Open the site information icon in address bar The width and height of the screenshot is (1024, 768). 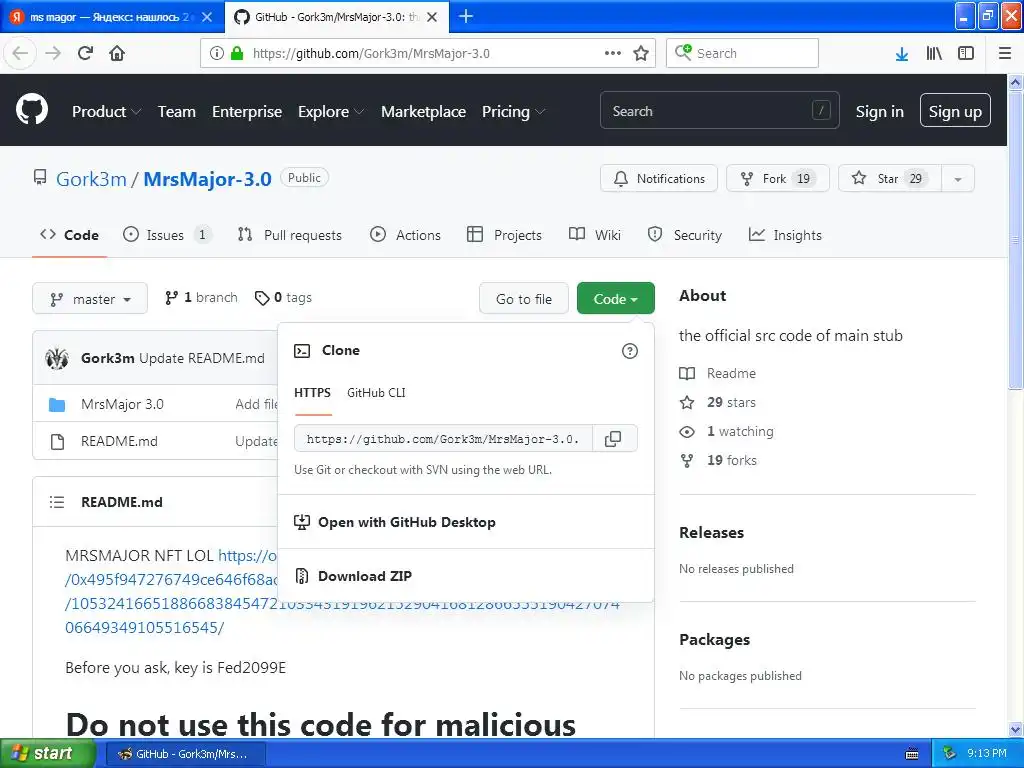coord(217,53)
